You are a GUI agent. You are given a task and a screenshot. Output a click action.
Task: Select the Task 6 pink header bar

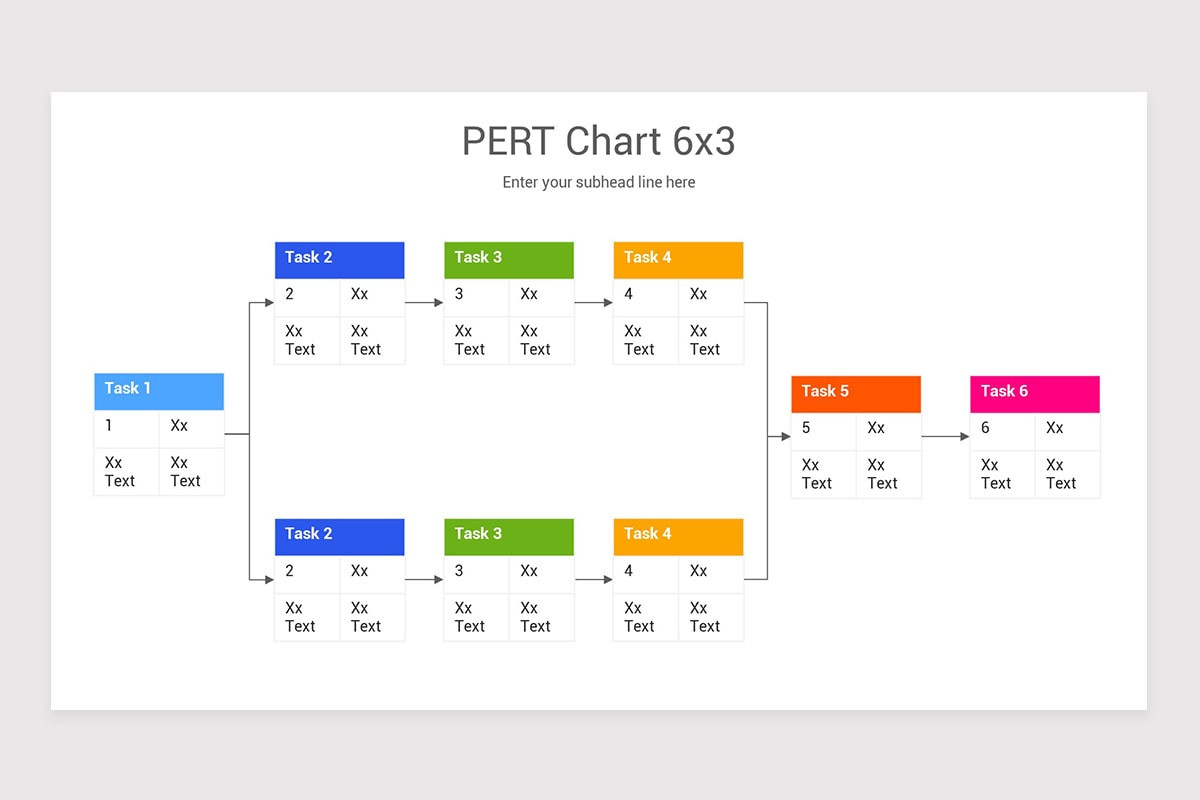pos(1034,393)
